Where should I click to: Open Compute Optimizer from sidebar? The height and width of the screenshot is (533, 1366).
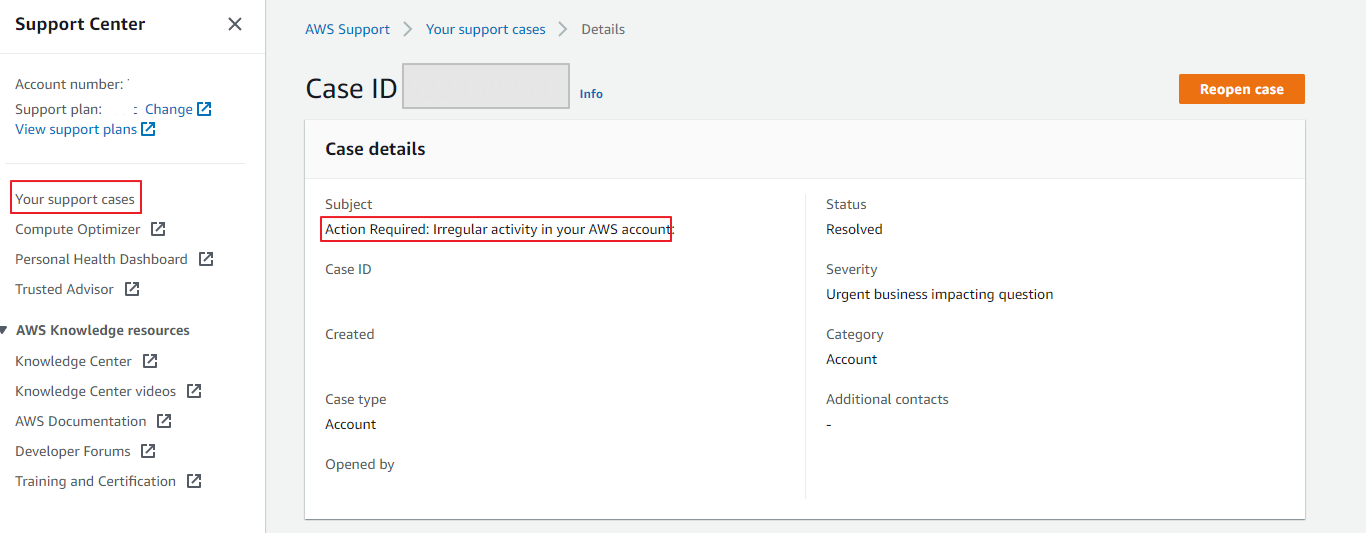[78, 229]
